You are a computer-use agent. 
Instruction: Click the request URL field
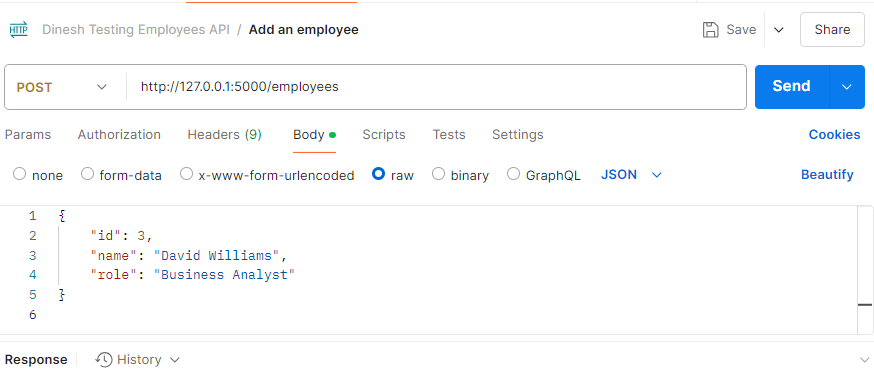[436, 87]
